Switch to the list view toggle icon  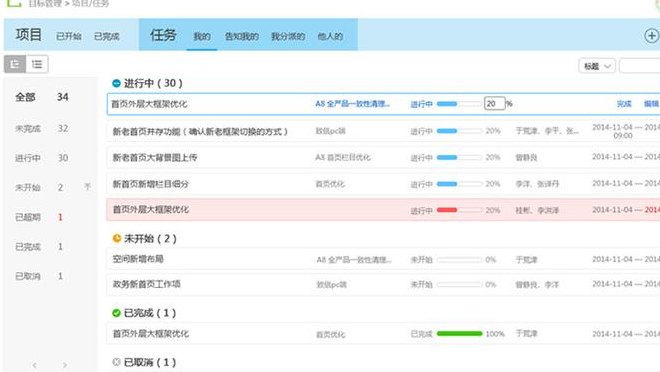(x=37, y=64)
